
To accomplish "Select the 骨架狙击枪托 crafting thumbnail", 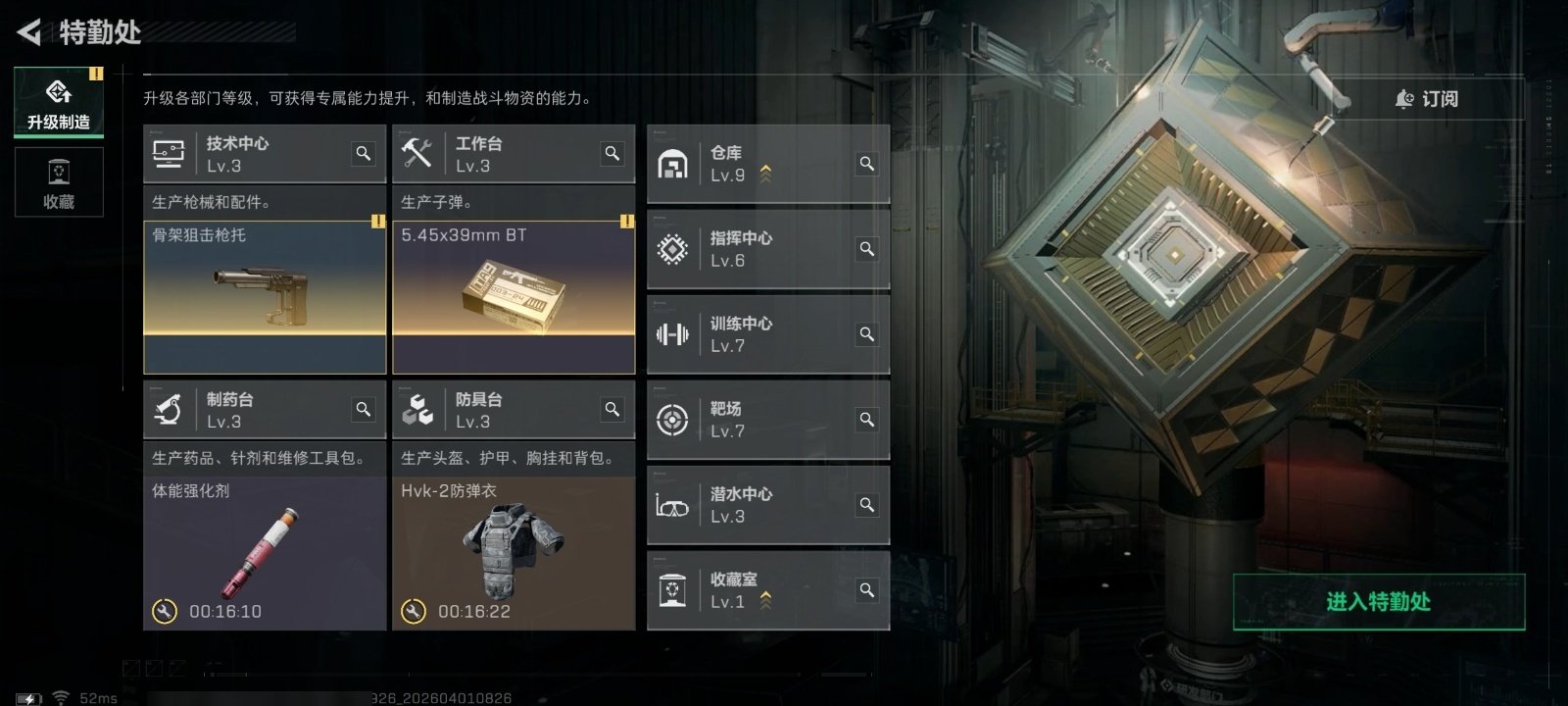I will point(265,297).
